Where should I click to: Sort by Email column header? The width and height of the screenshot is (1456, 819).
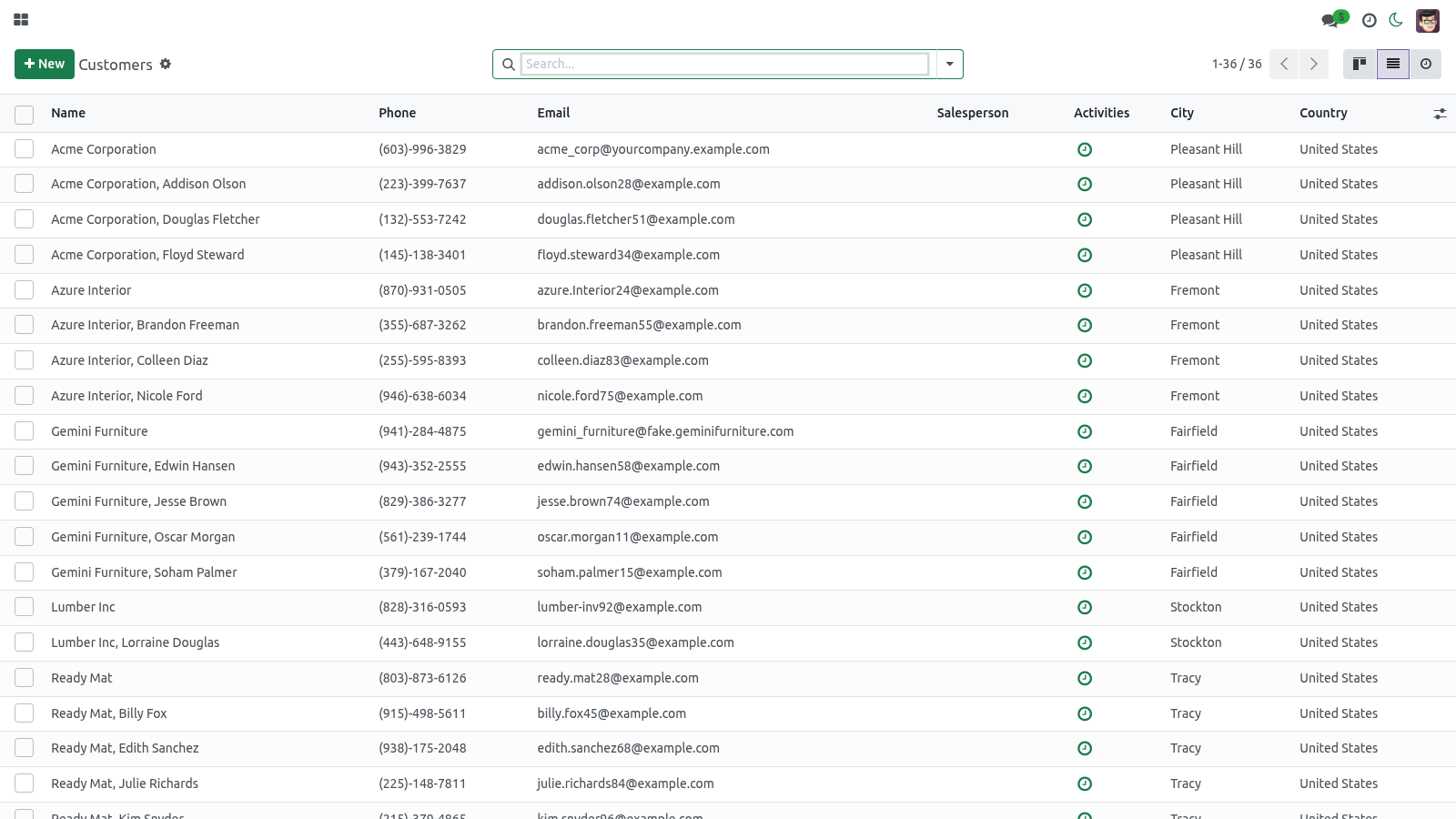[553, 113]
